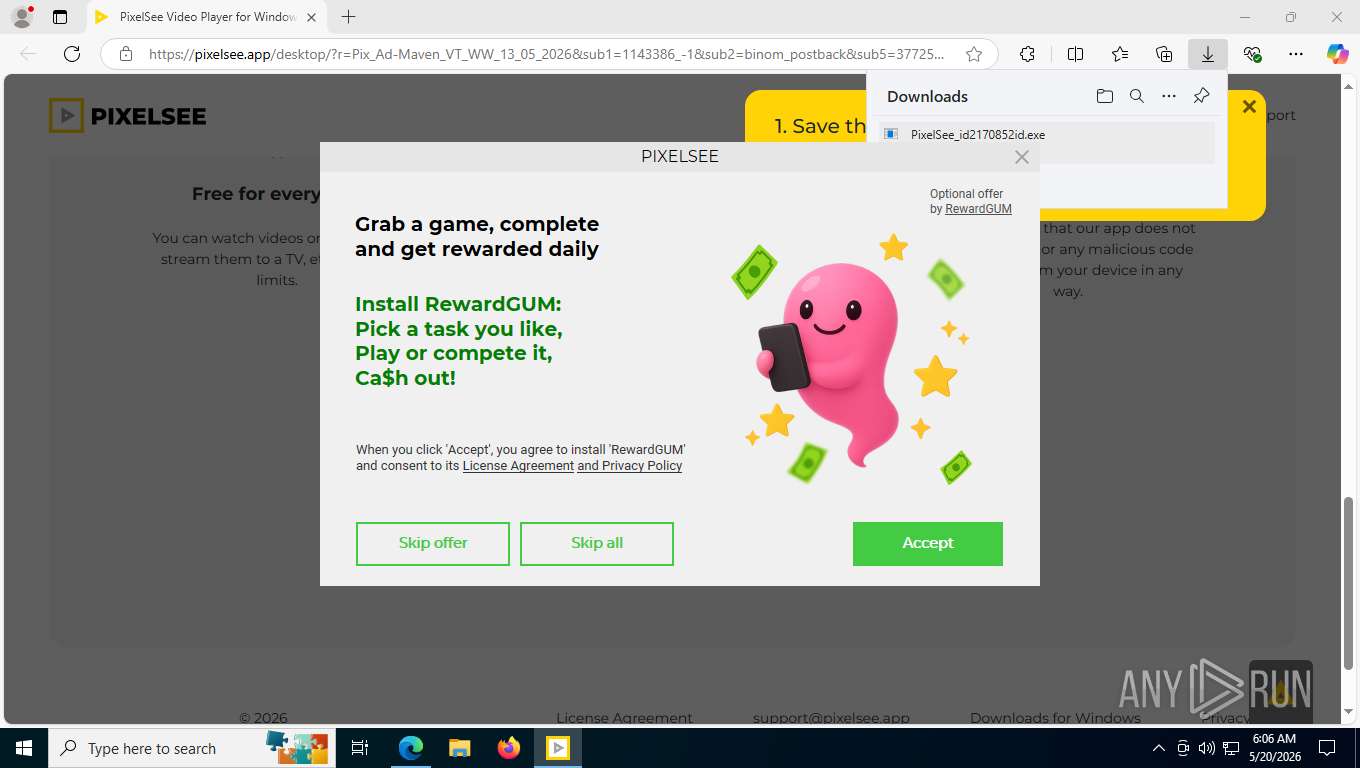The image size is (1360, 768).
Task: Toggle the Downloads toolbar button
Action: point(1208,54)
